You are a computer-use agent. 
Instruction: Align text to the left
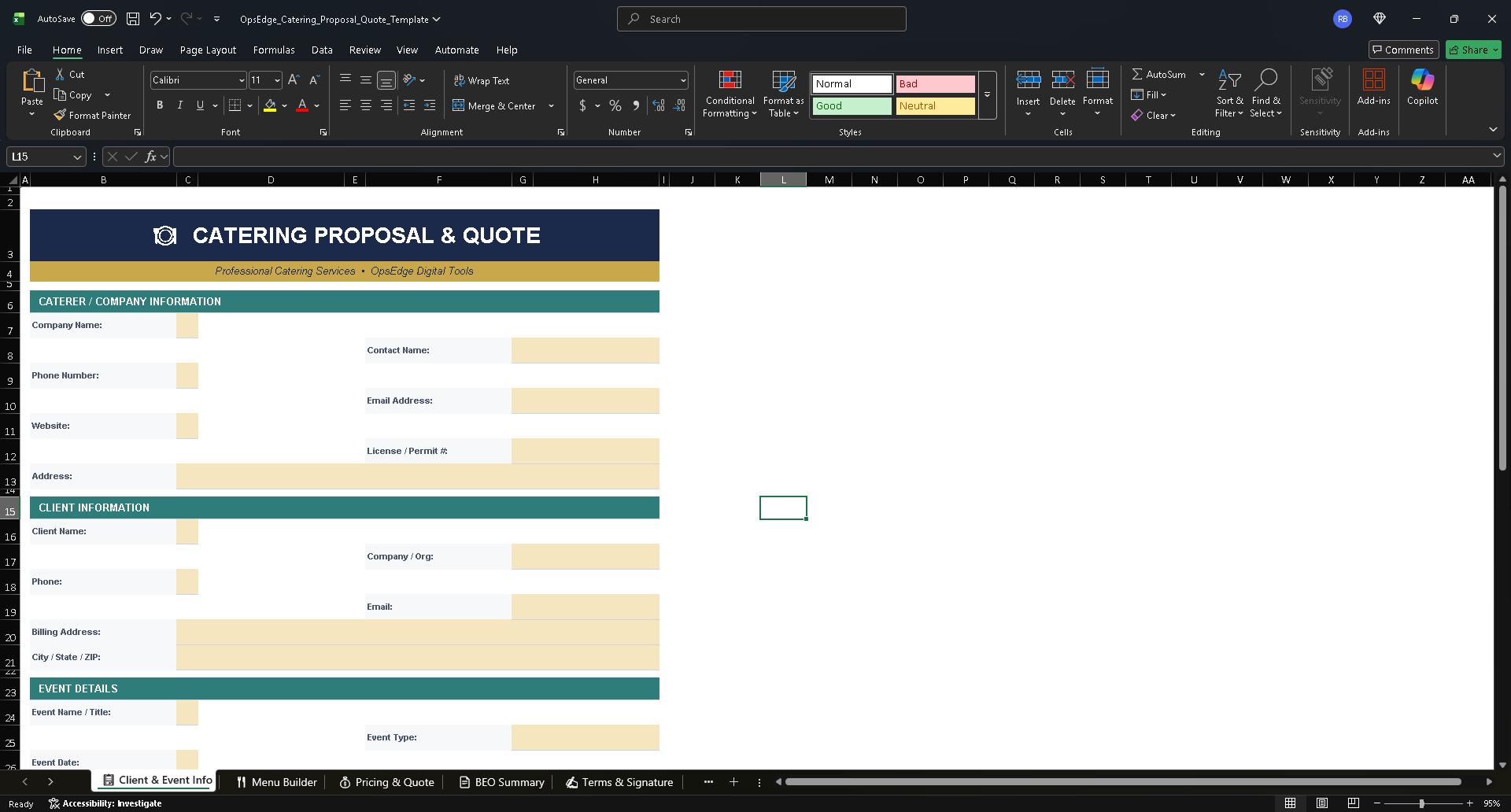tap(345, 105)
